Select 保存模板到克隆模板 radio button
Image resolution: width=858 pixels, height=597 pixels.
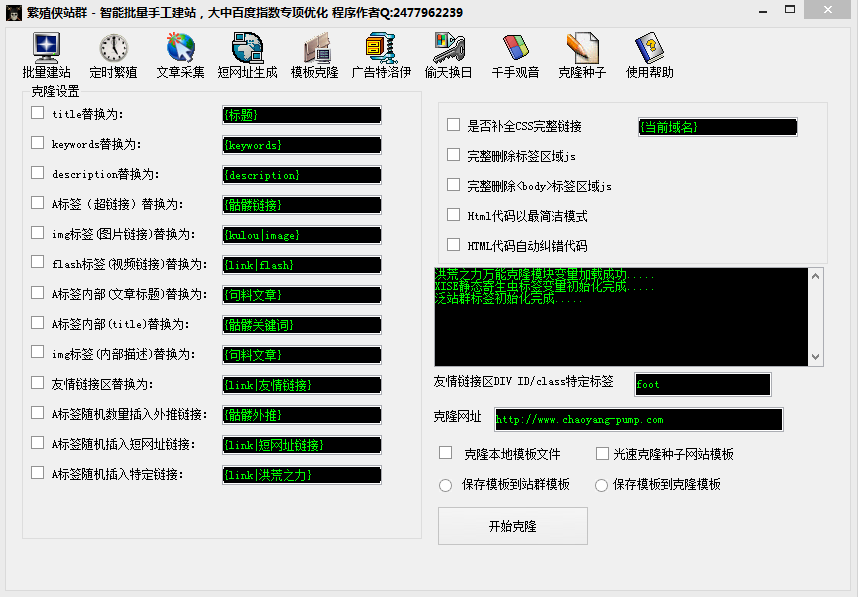click(601, 485)
